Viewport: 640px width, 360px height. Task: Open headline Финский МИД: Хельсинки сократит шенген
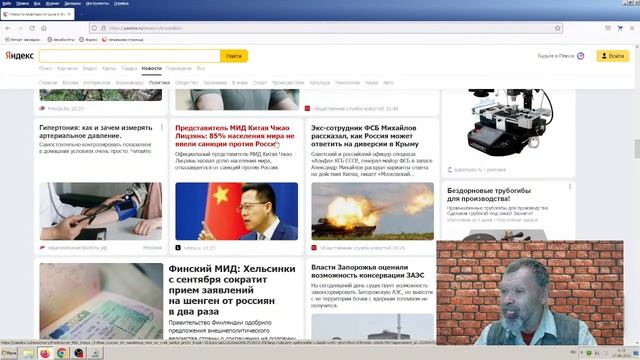pos(232,290)
